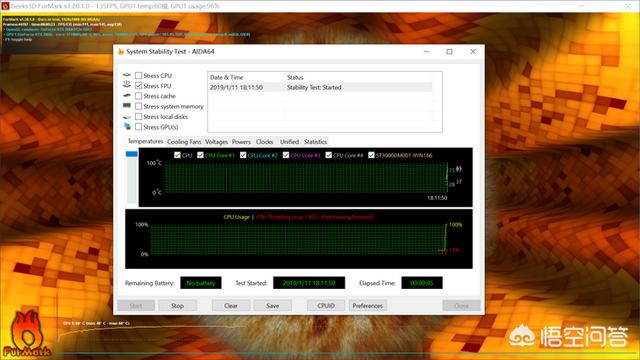The image size is (640, 360).
Task: Open Preferences dialog
Action: [367, 306]
